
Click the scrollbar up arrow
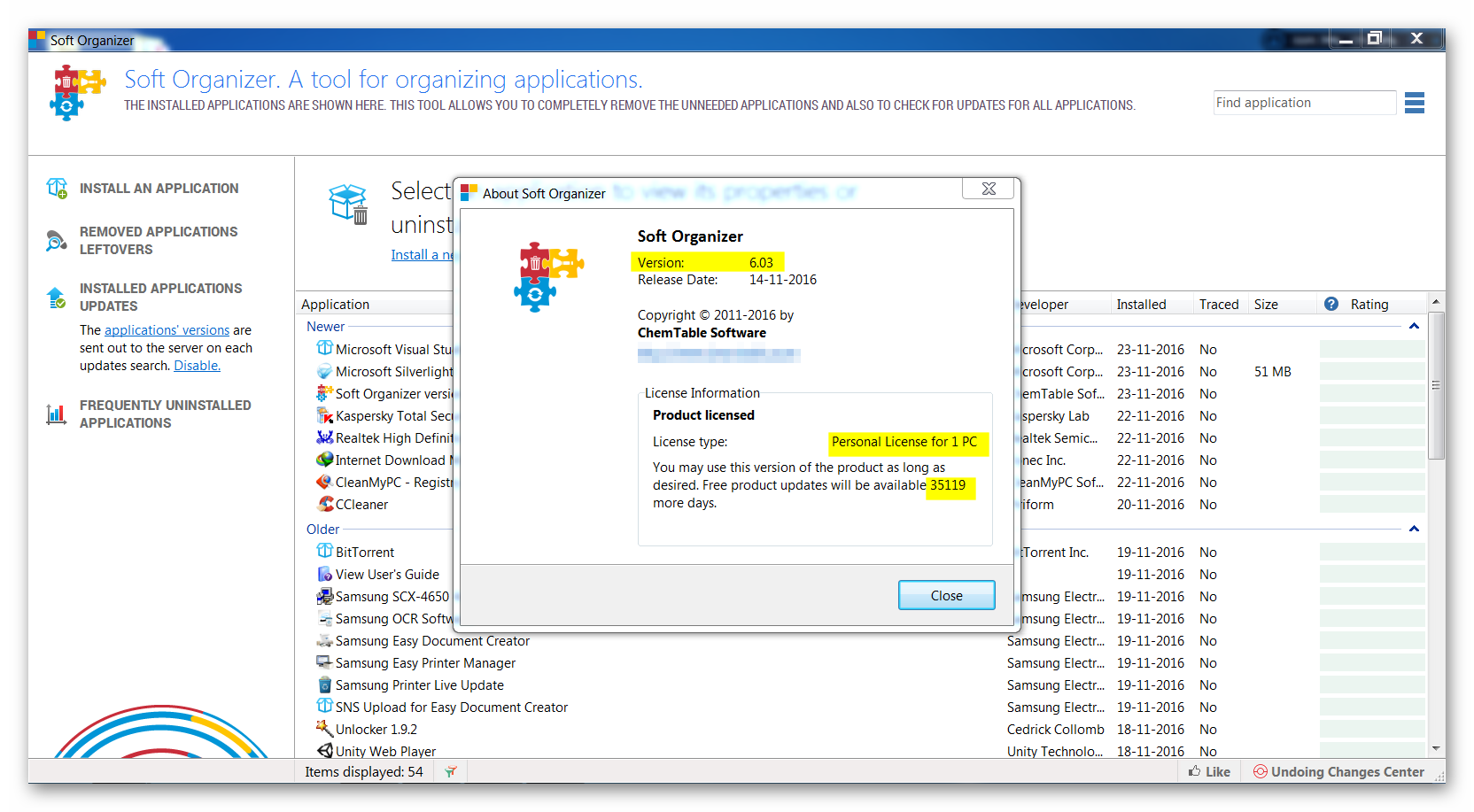[1436, 302]
